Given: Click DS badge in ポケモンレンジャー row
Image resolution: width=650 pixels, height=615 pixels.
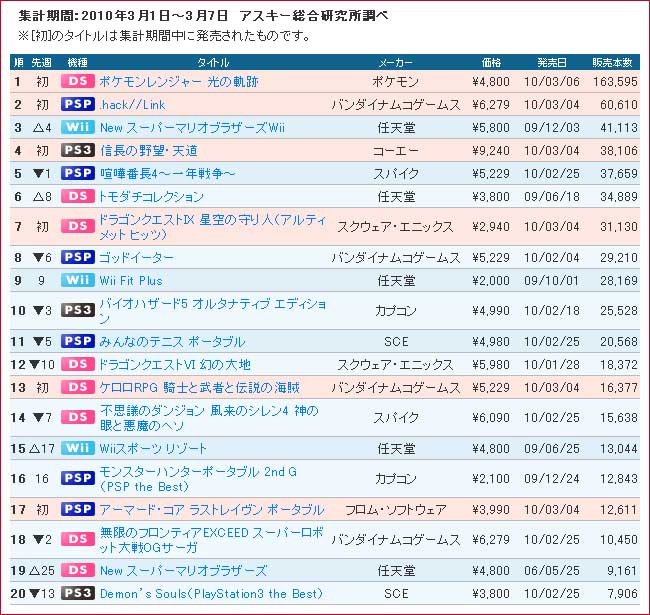Looking at the screenshot, I should click(x=78, y=81).
